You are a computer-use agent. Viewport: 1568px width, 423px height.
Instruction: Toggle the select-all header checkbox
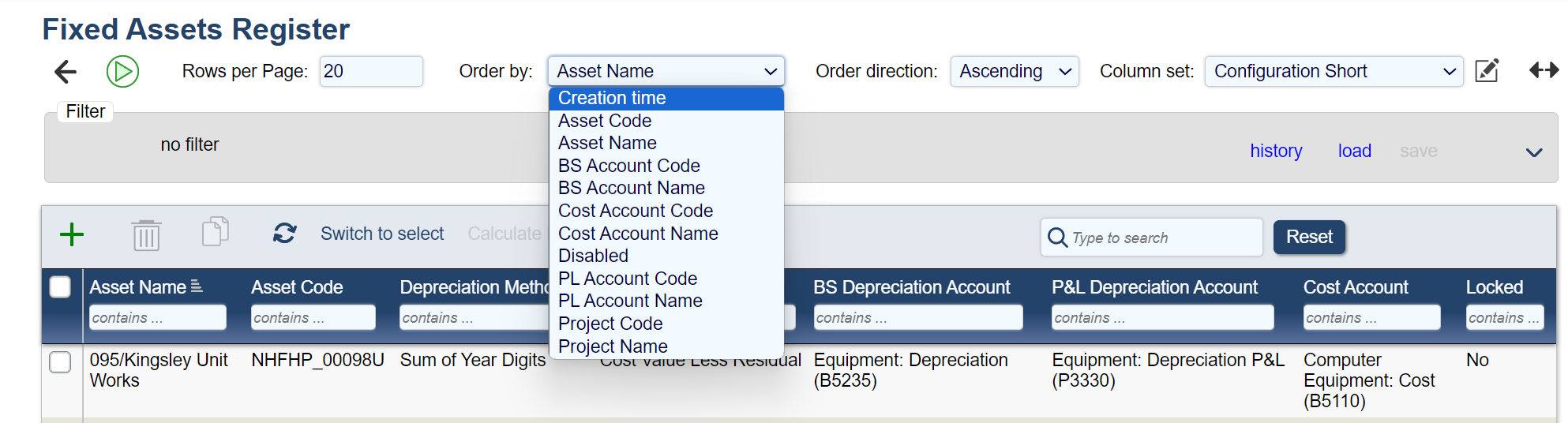60,286
